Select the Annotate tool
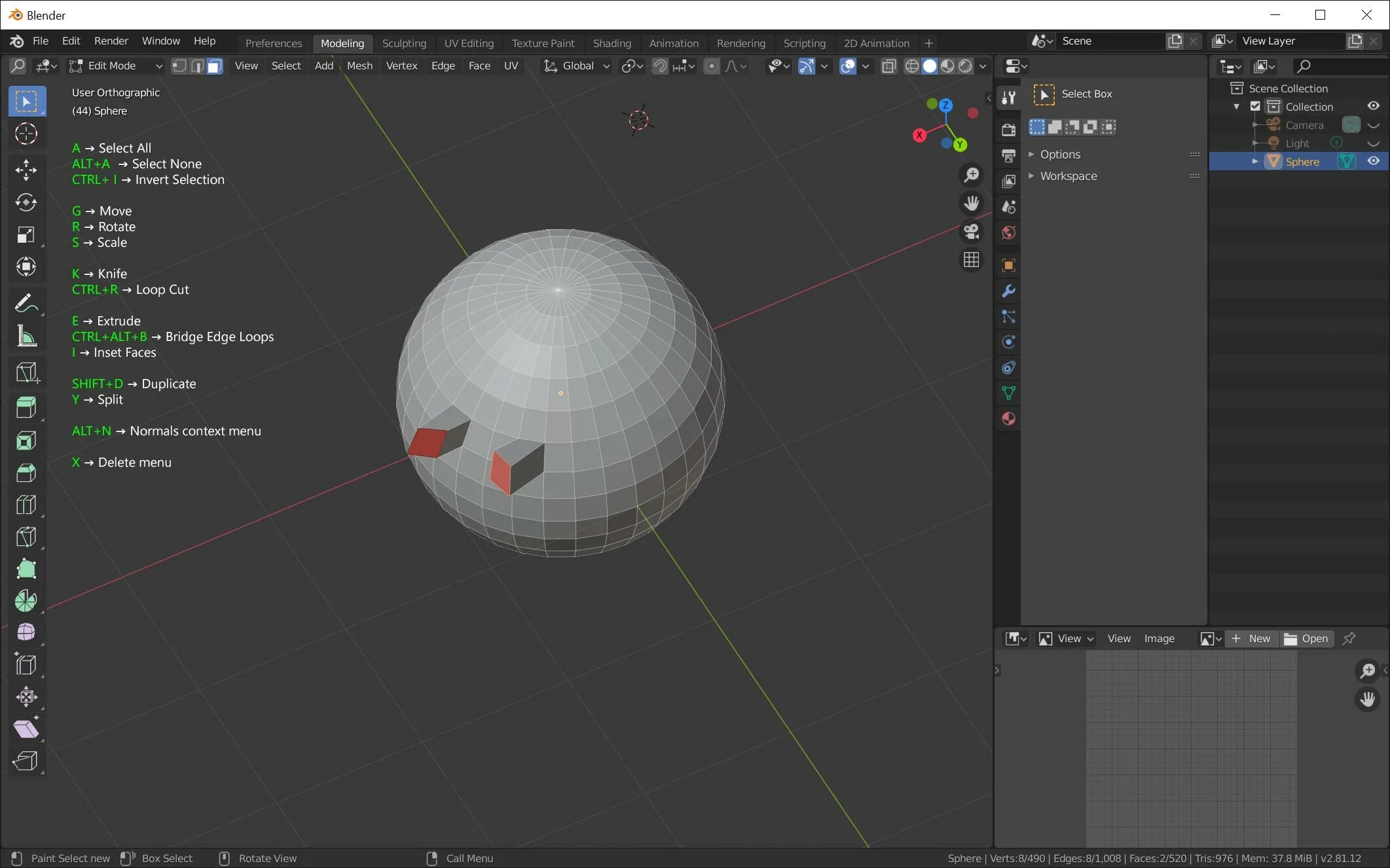Viewport: 1390px width, 868px height. click(26, 302)
